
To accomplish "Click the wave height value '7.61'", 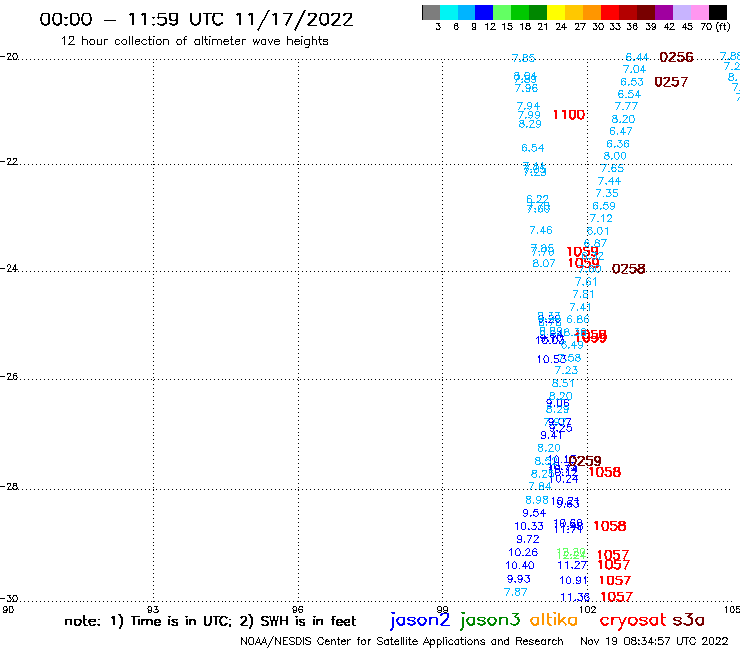I will (586, 282).
